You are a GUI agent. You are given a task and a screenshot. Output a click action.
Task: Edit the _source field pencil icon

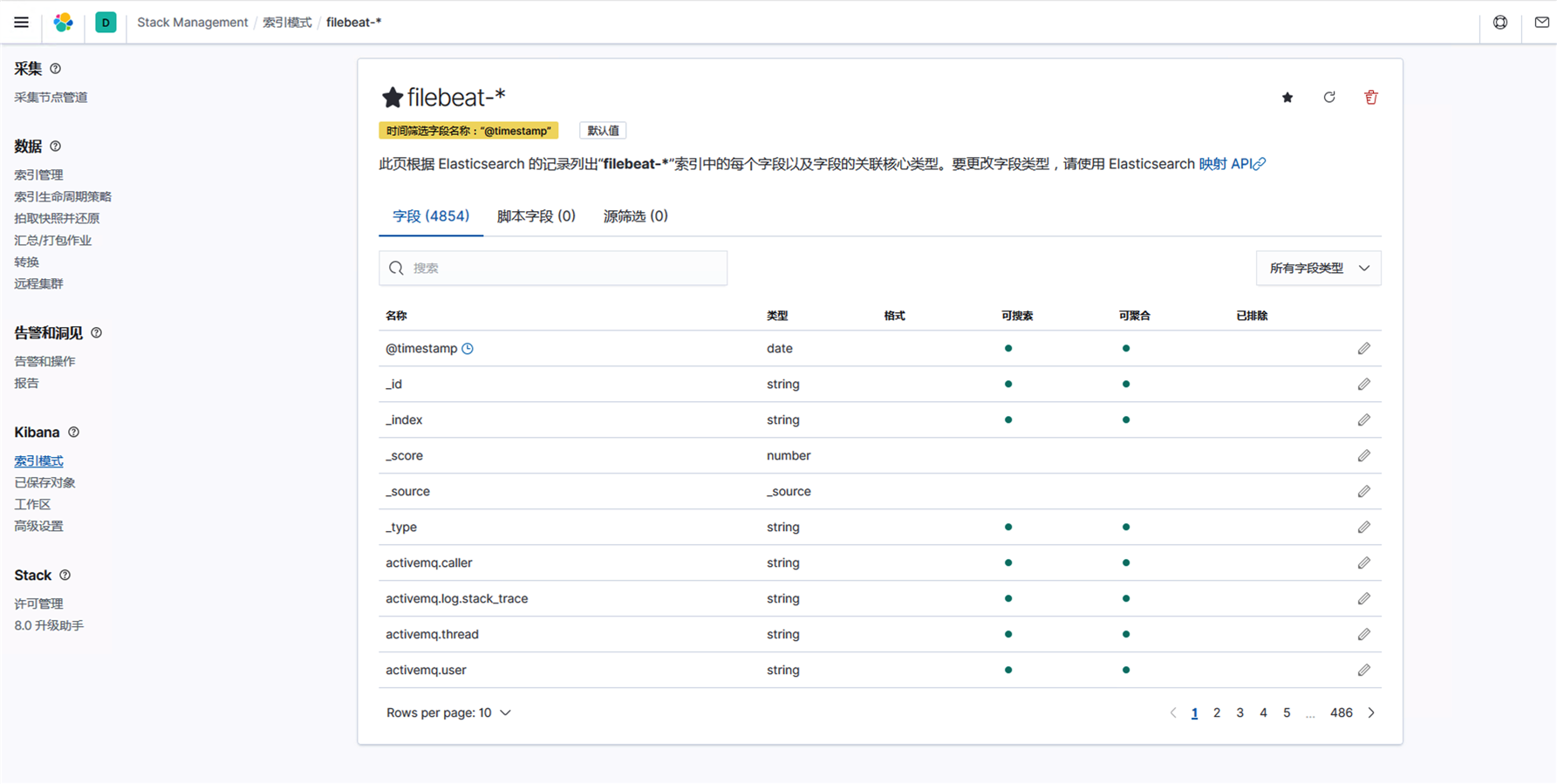[1364, 492]
